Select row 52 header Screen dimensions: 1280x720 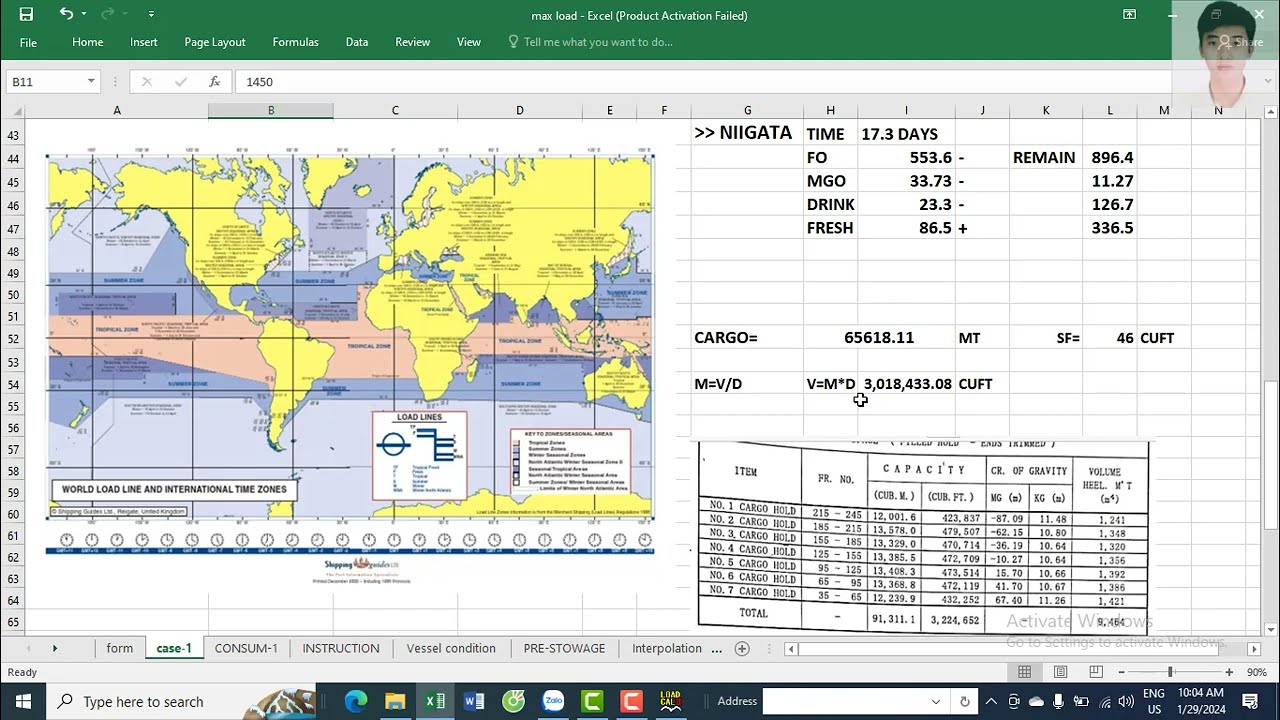pyautogui.click(x=13, y=338)
